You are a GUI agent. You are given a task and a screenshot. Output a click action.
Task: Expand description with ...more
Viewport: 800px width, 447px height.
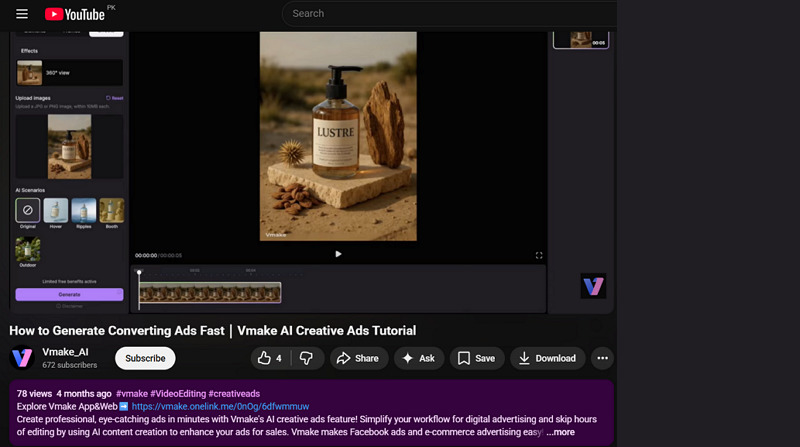(x=561, y=432)
